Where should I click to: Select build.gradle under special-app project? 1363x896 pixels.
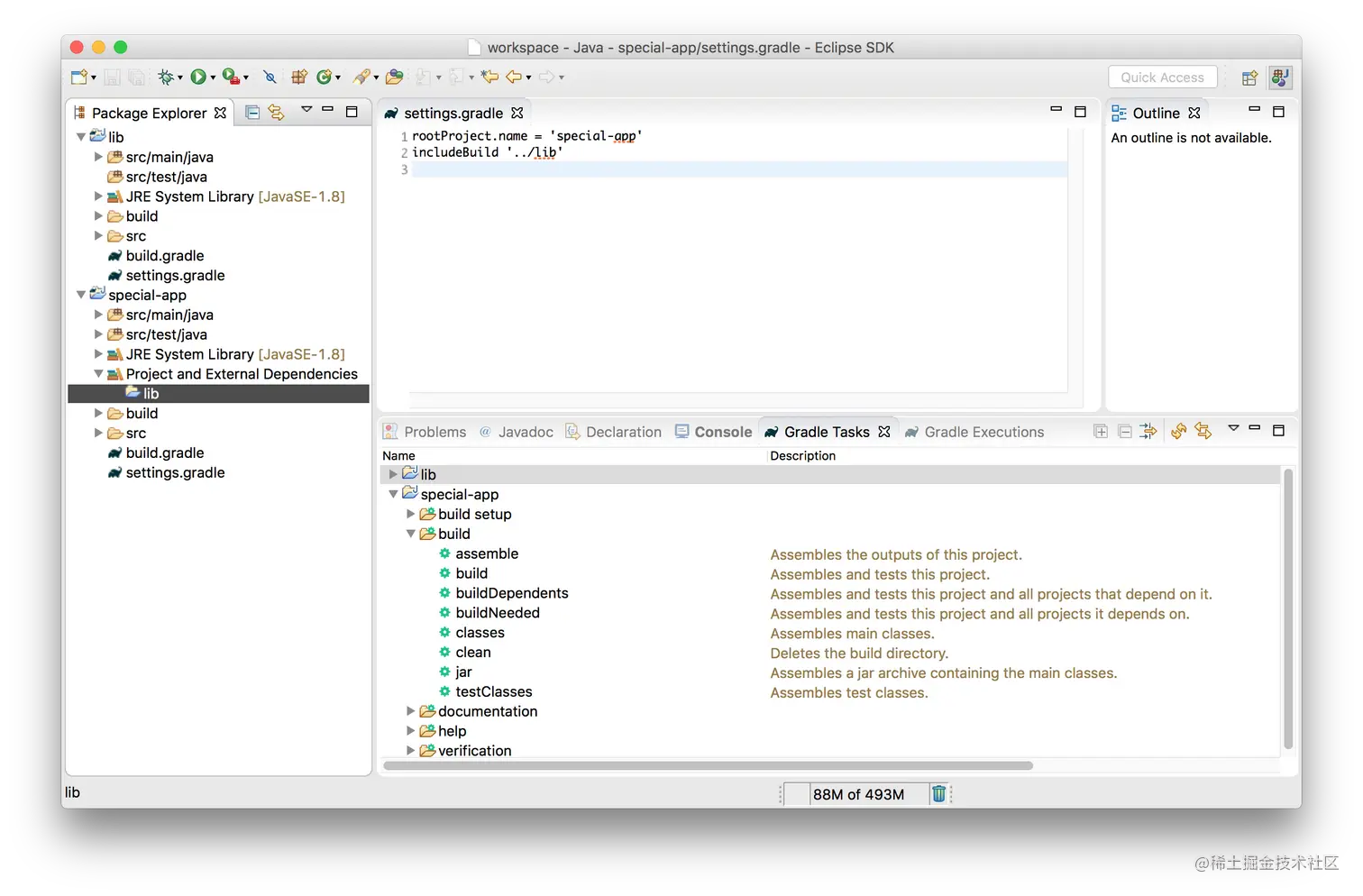(165, 453)
